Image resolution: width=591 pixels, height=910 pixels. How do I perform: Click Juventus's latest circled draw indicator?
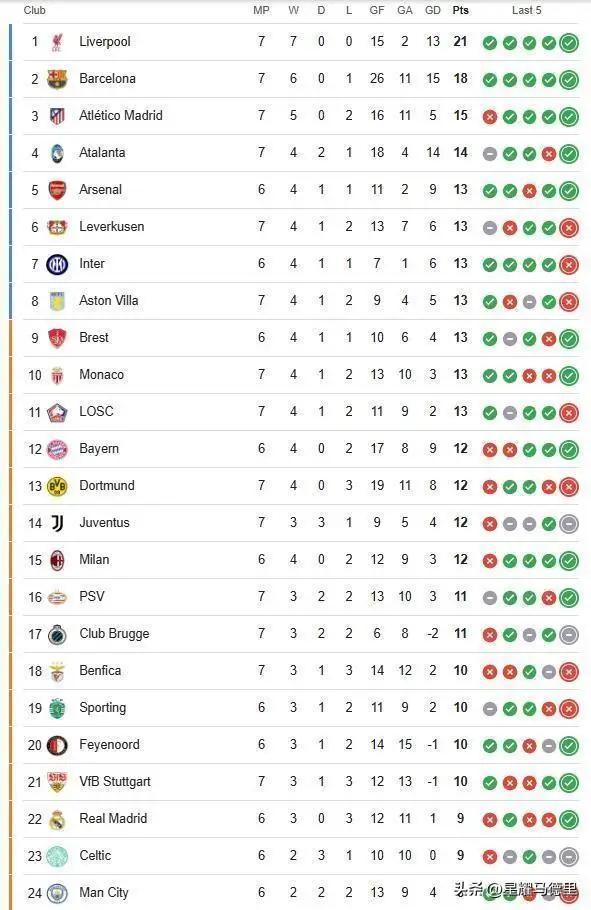569,523
